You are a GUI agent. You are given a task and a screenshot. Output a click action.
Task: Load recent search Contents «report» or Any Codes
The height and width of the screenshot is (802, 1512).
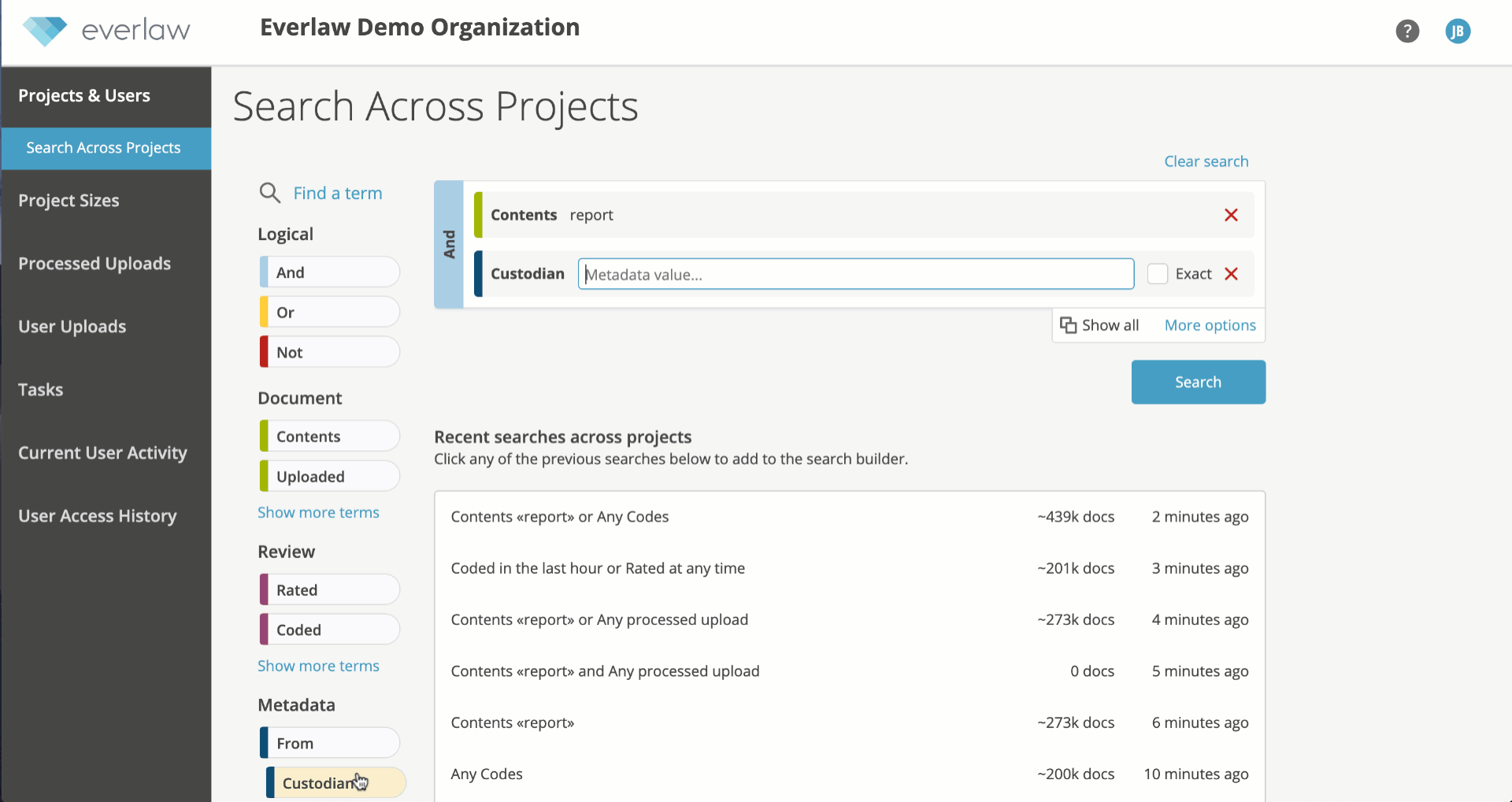[559, 517]
